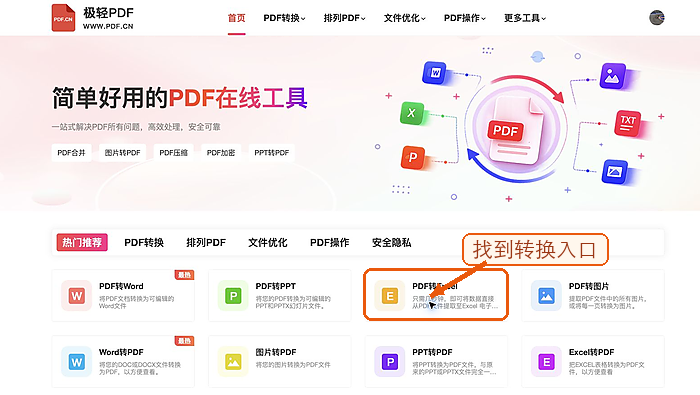
Task: Open the PDF转Word title link
Action: (121, 286)
